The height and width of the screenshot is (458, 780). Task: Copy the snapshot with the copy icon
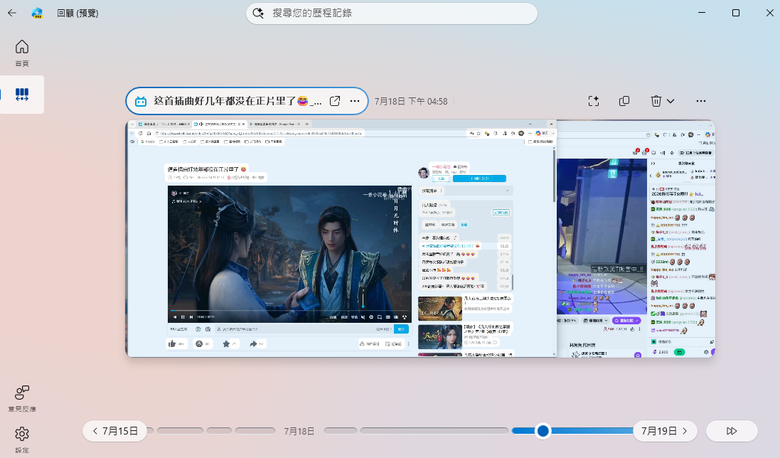(x=624, y=101)
